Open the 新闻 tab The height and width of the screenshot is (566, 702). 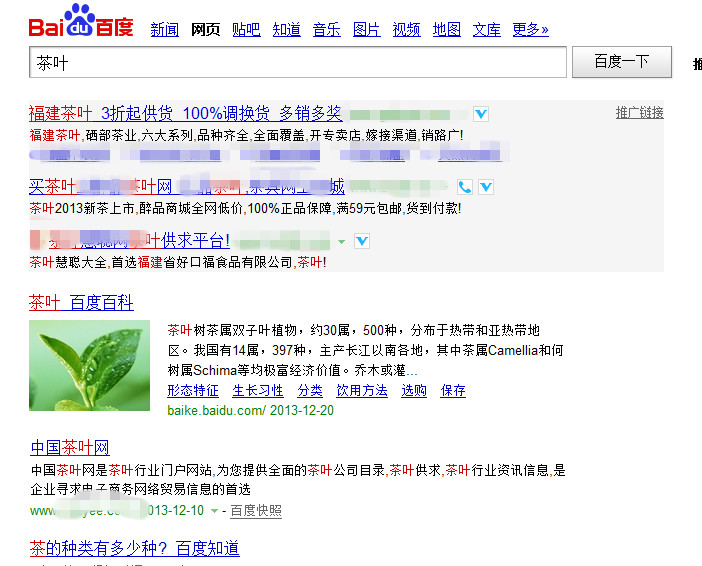(164, 30)
